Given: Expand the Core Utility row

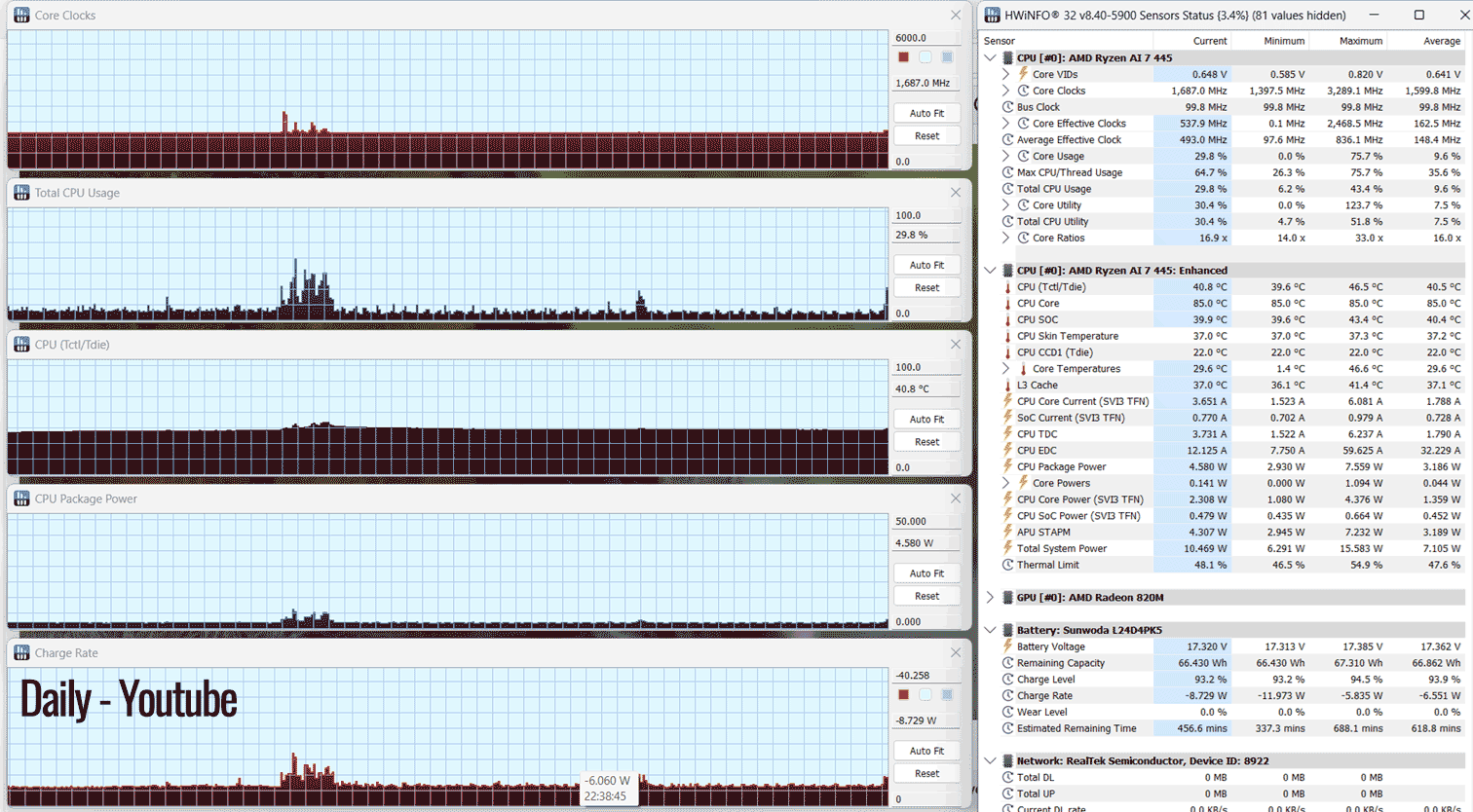Looking at the screenshot, I should pyautogui.click(x=1006, y=205).
